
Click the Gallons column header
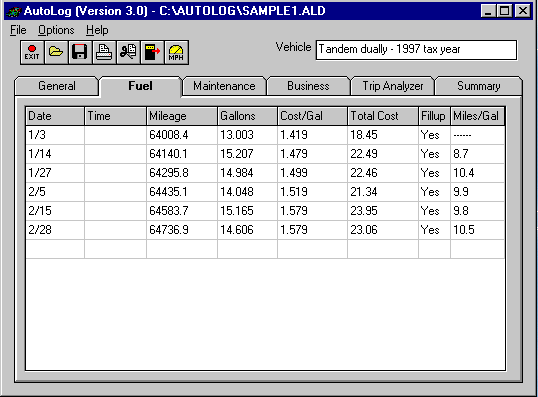pyautogui.click(x=247, y=116)
